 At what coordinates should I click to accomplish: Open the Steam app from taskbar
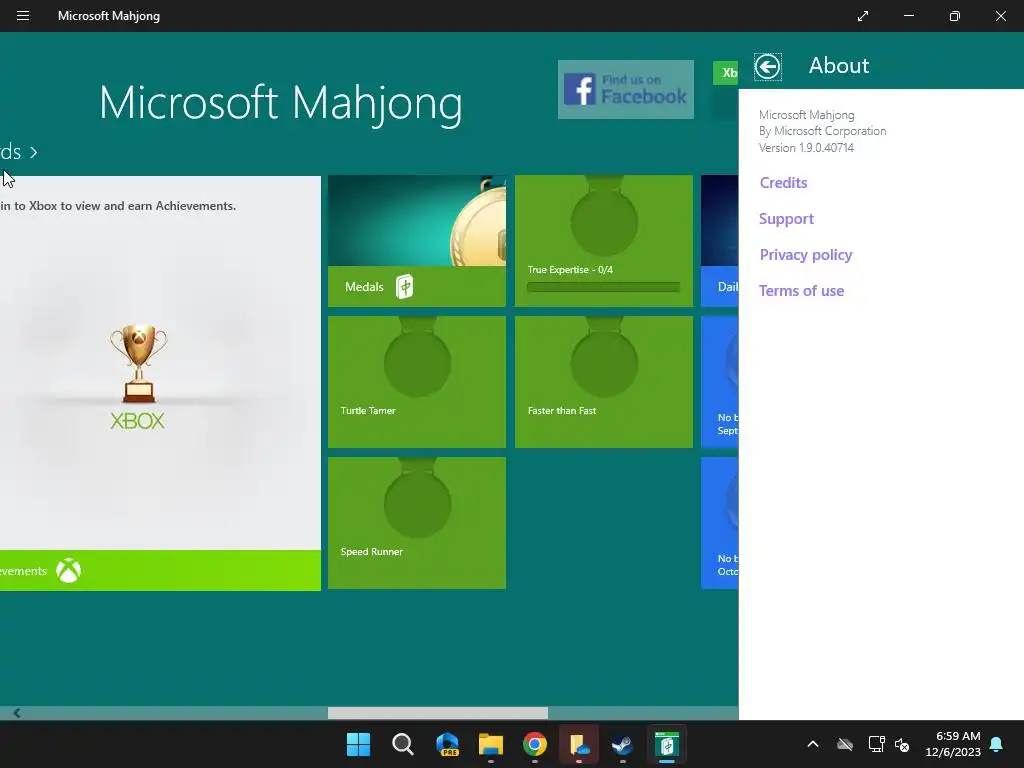coord(622,744)
